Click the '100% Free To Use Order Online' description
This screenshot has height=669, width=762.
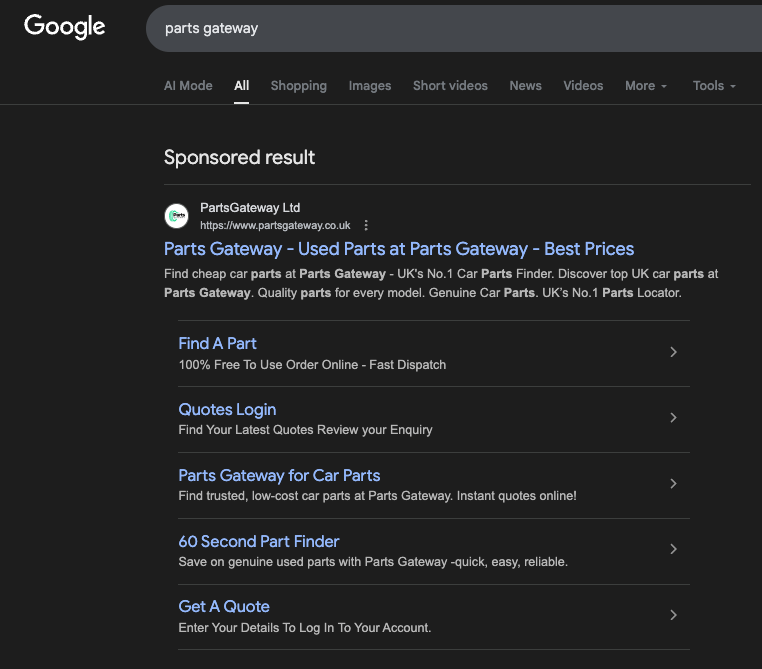click(x=312, y=365)
